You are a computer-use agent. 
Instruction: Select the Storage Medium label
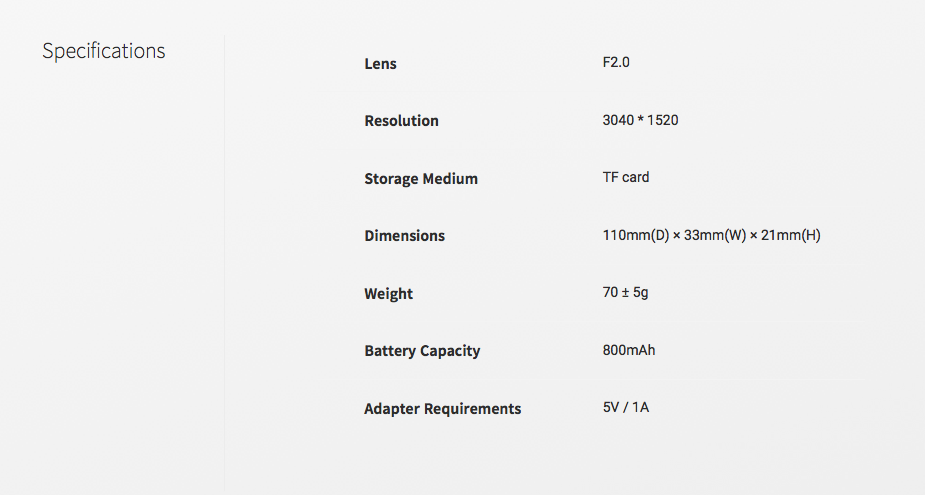[x=421, y=179]
